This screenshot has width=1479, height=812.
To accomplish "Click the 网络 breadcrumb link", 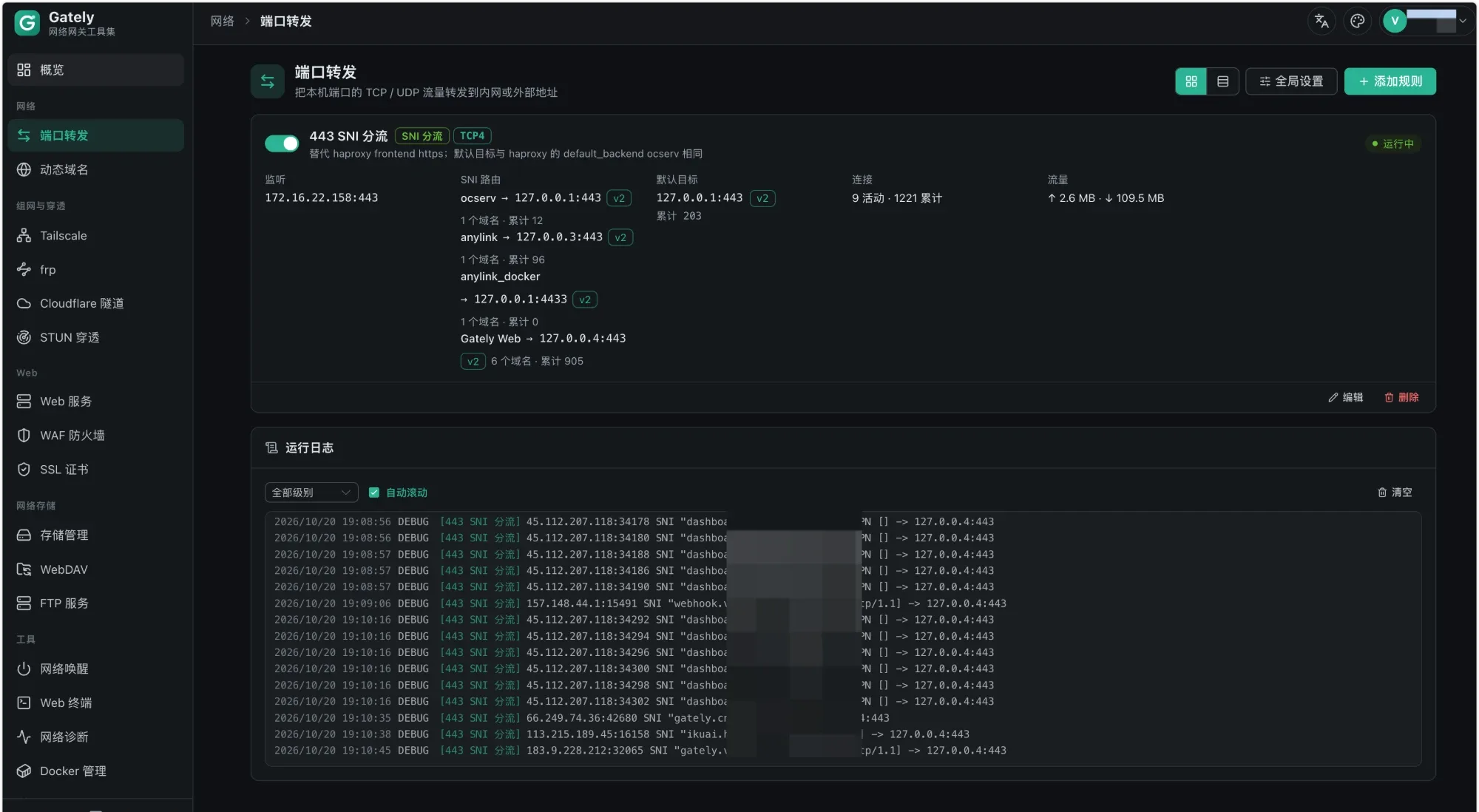I will tap(222, 21).
